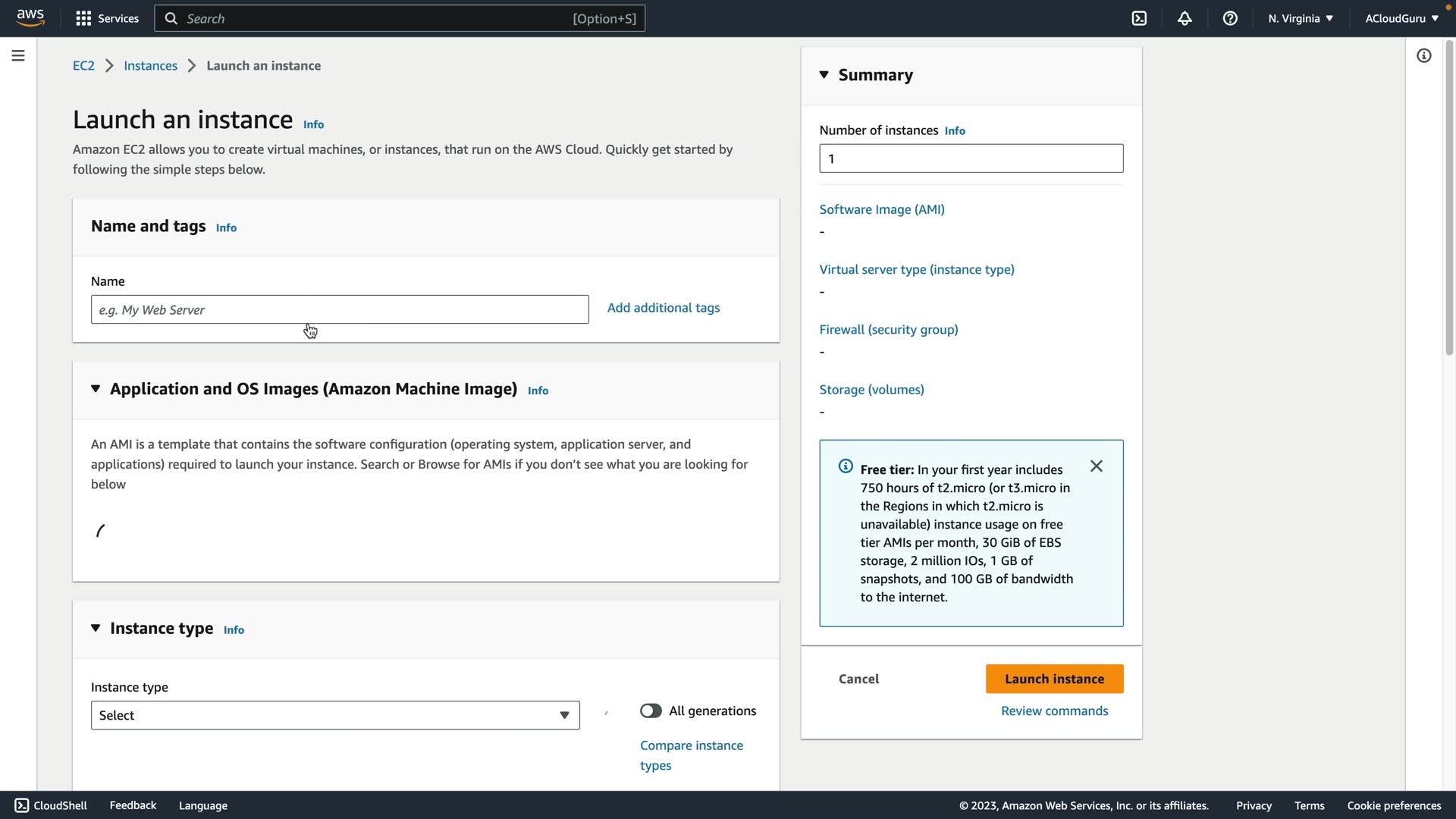Open the info panel icon at right edge
1456x819 pixels.
1423,55
